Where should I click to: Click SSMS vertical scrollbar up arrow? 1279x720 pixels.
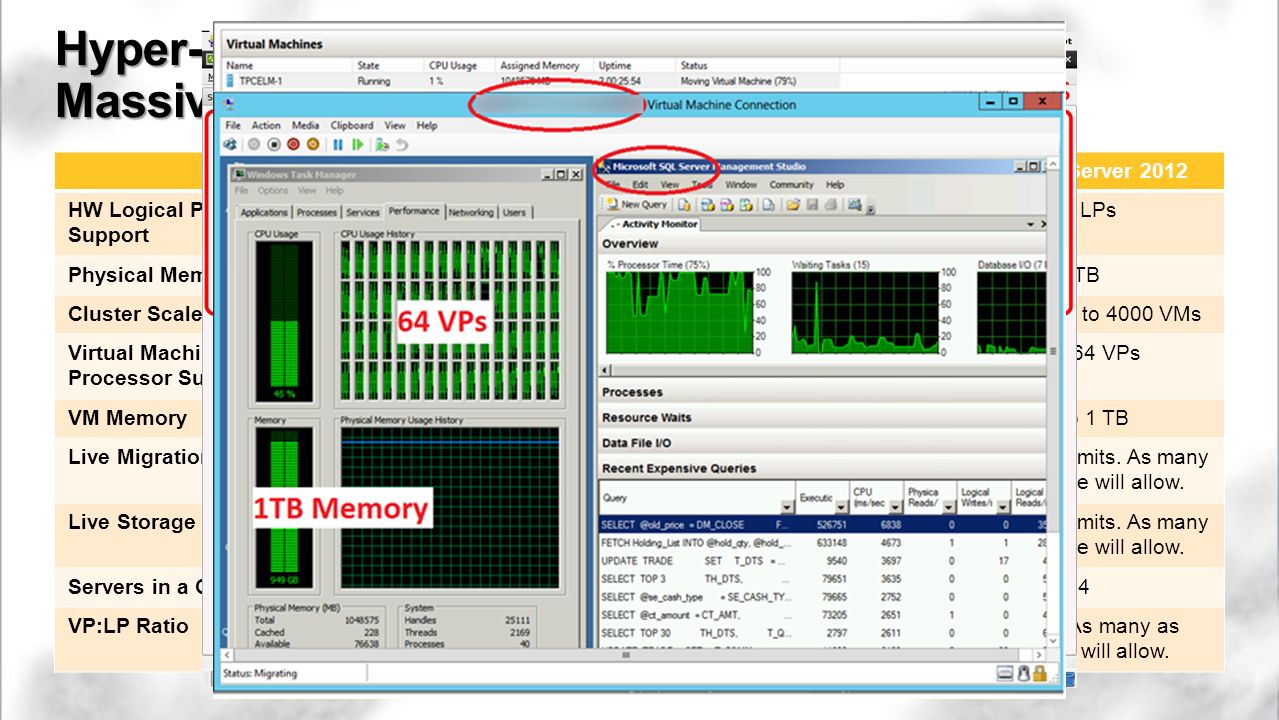pyautogui.click(x=1052, y=164)
